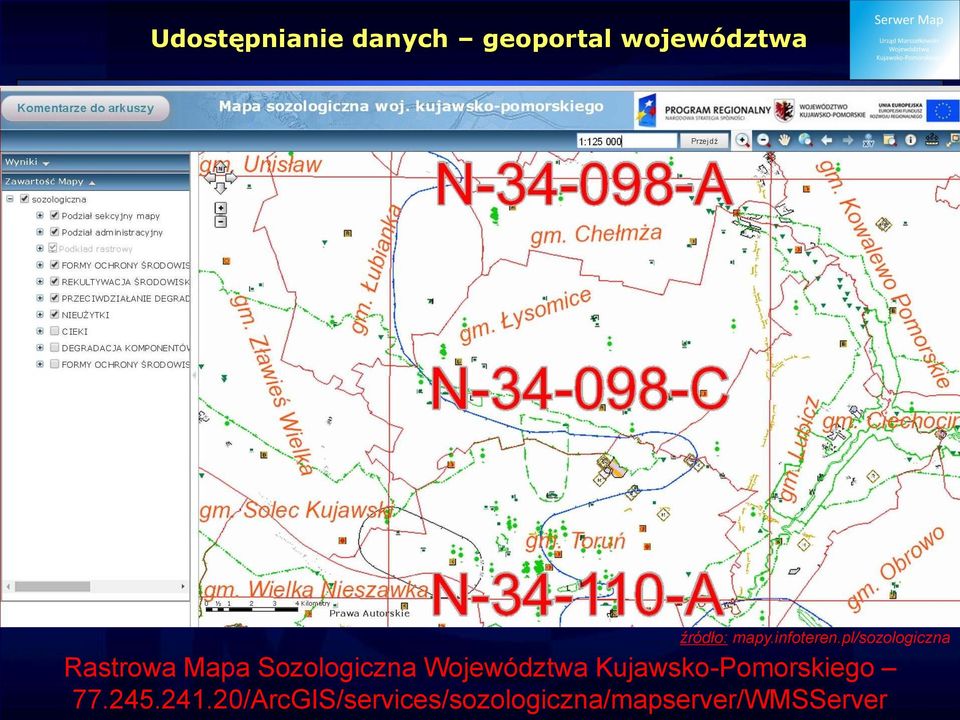Expand Podział administracyjny node

point(40,232)
